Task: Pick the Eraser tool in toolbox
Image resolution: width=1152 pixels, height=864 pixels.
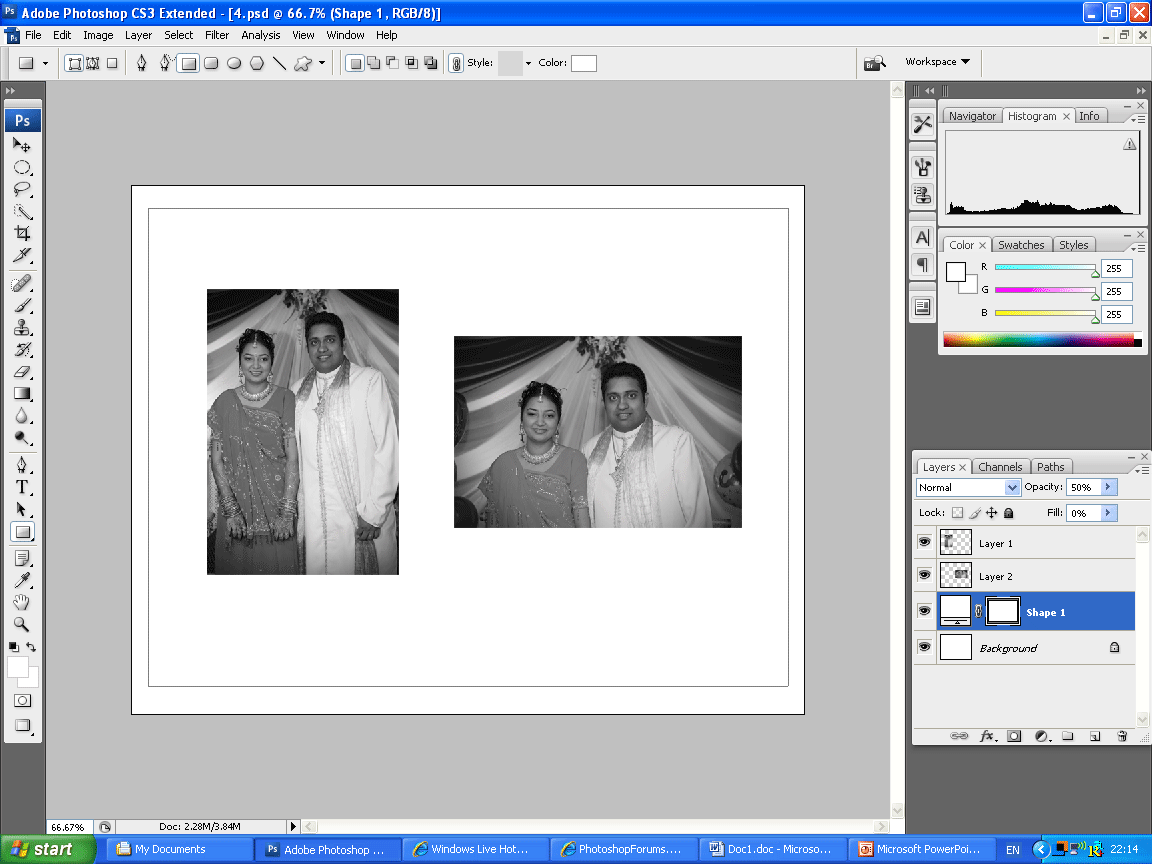Action: click(22, 372)
